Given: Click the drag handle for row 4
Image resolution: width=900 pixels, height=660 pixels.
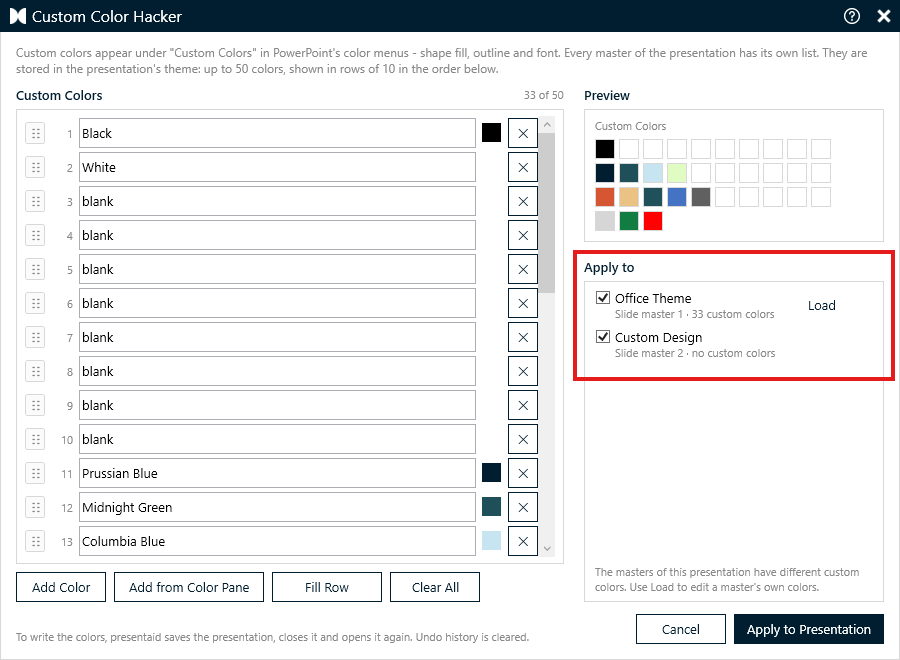Looking at the screenshot, I should click(x=36, y=235).
